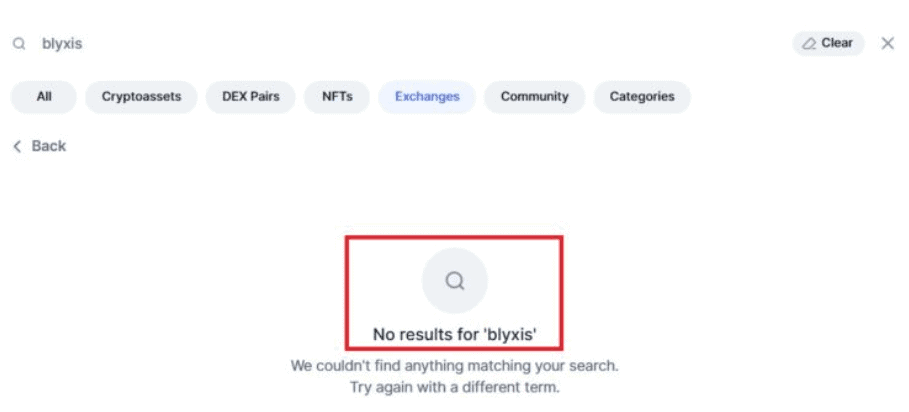Switch to the Community filter tab
Viewport: 909px width, 412px height.
click(535, 97)
